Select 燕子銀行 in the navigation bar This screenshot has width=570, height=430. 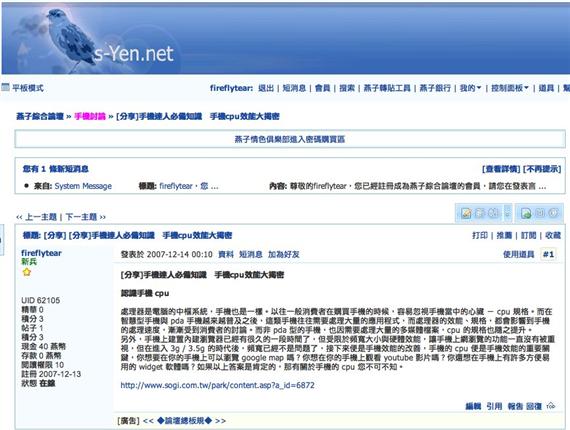click(435, 88)
